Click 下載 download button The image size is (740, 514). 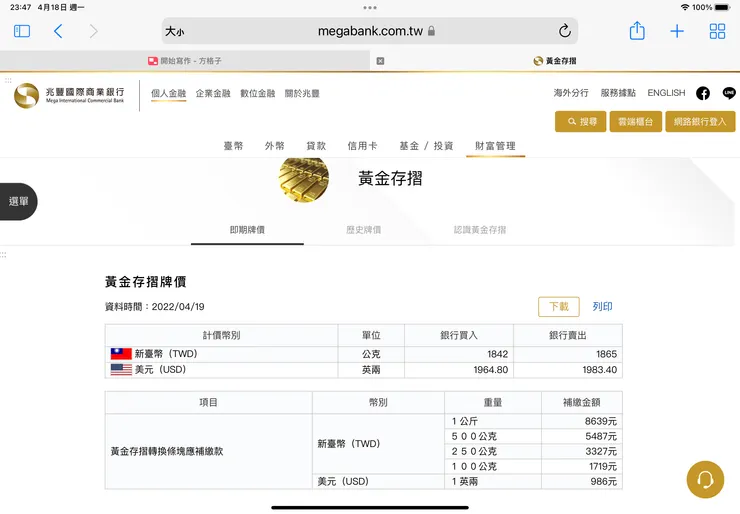(559, 307)
